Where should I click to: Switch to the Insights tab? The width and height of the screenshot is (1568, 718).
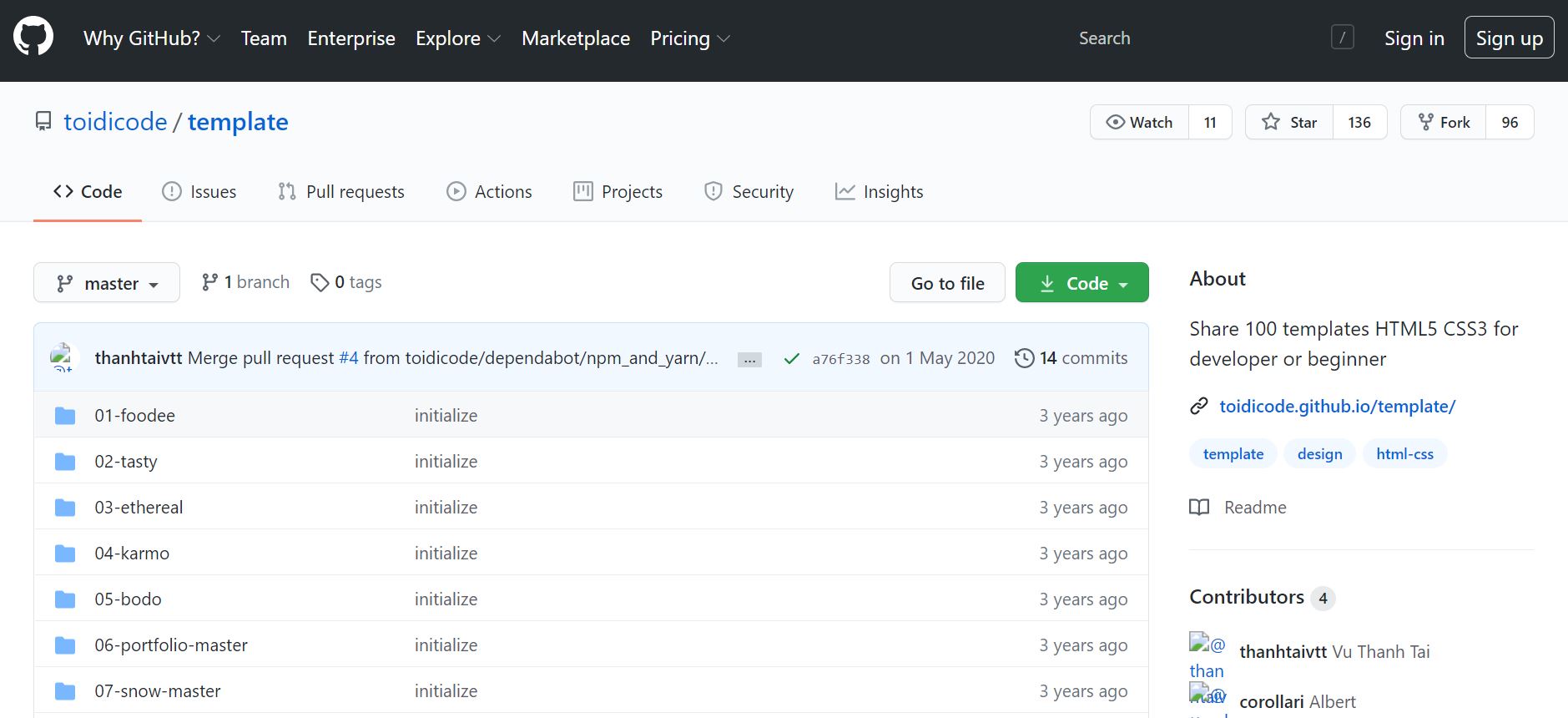pyautogui.click(x=880, y=192)
